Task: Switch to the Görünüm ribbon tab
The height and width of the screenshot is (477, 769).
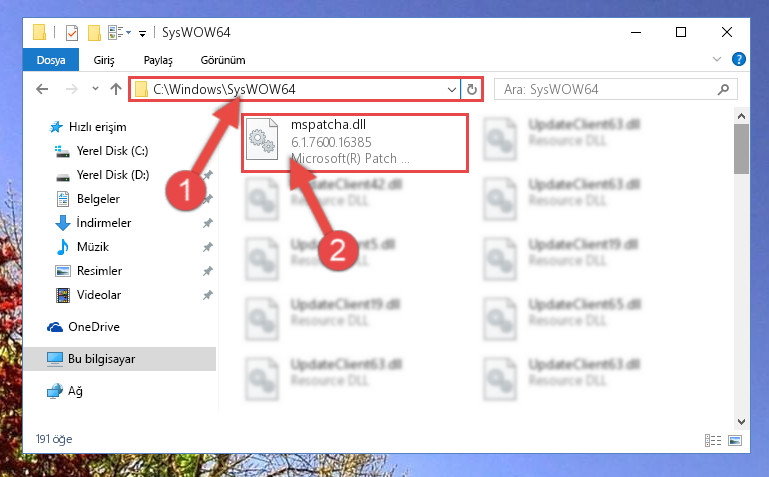Action: coord(223,60)
